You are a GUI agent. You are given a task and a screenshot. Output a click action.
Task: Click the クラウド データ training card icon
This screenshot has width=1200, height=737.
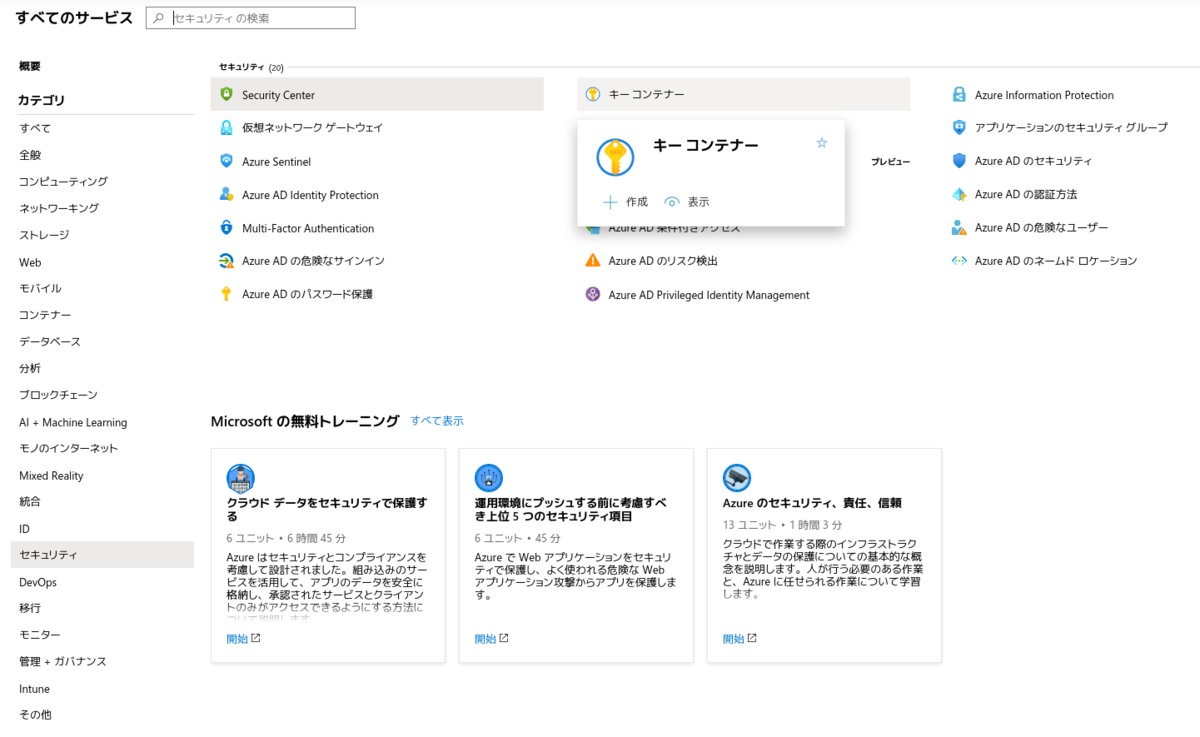(241, 478)
